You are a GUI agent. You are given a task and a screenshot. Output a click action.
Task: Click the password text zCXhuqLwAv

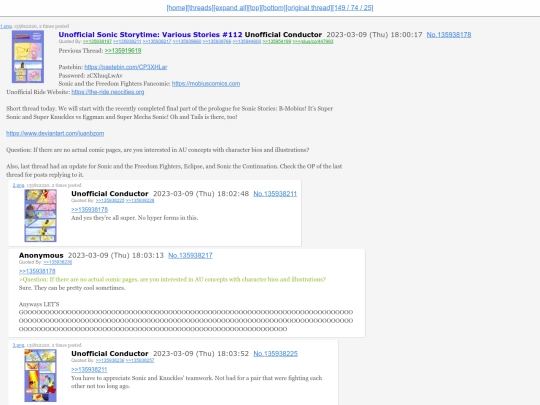pos(104,75)
